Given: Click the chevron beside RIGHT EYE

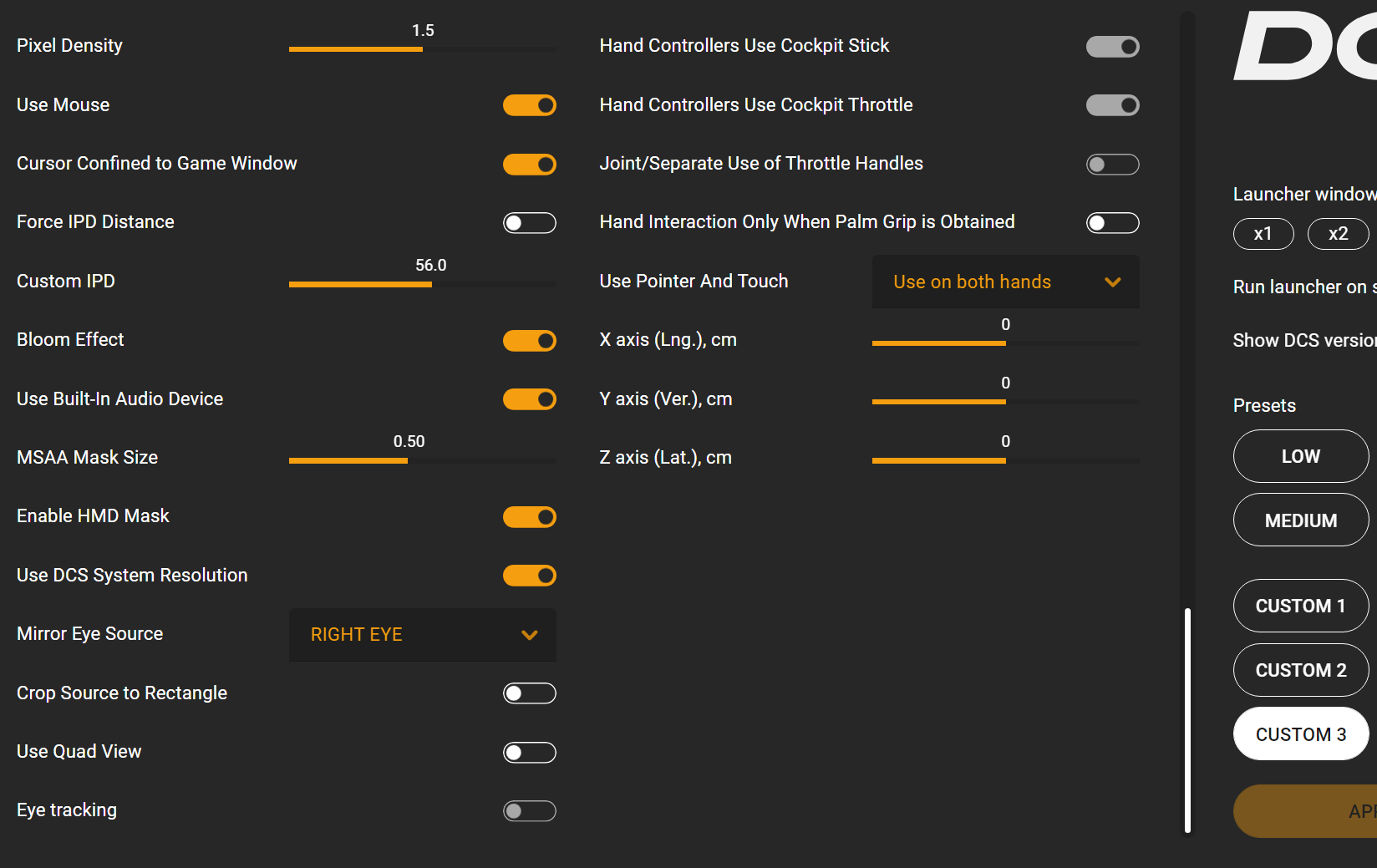Looking at the screenshot, I should click(529, 635).
